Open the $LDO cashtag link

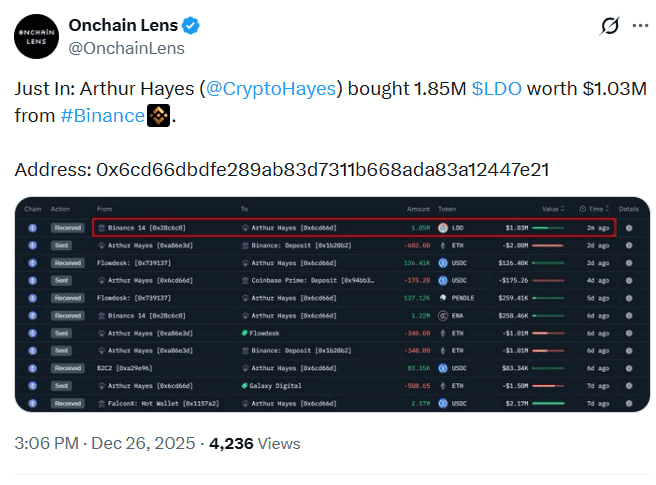[x=496, y=89]
